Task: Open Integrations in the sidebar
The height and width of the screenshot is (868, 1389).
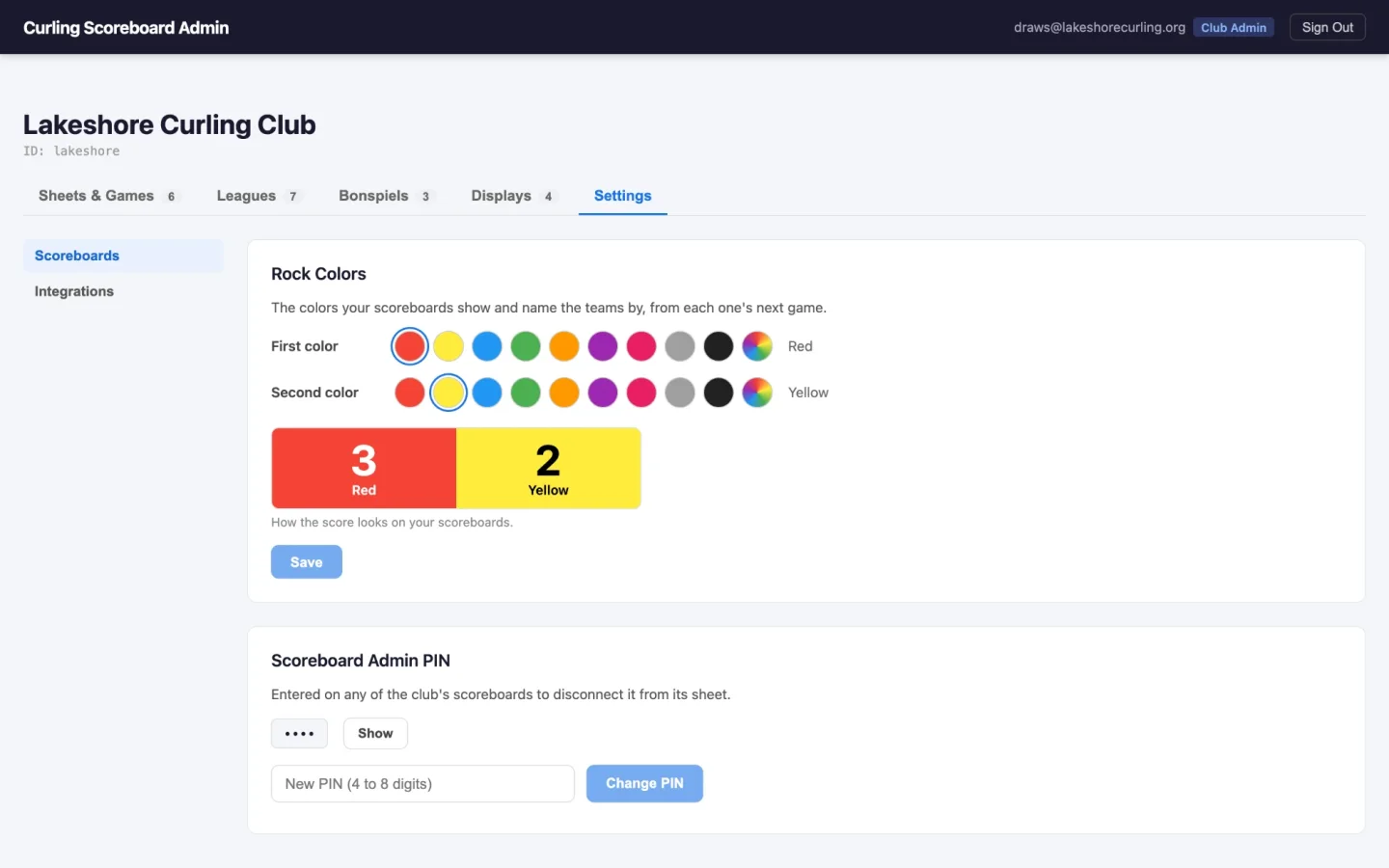Action: (123, 291)
